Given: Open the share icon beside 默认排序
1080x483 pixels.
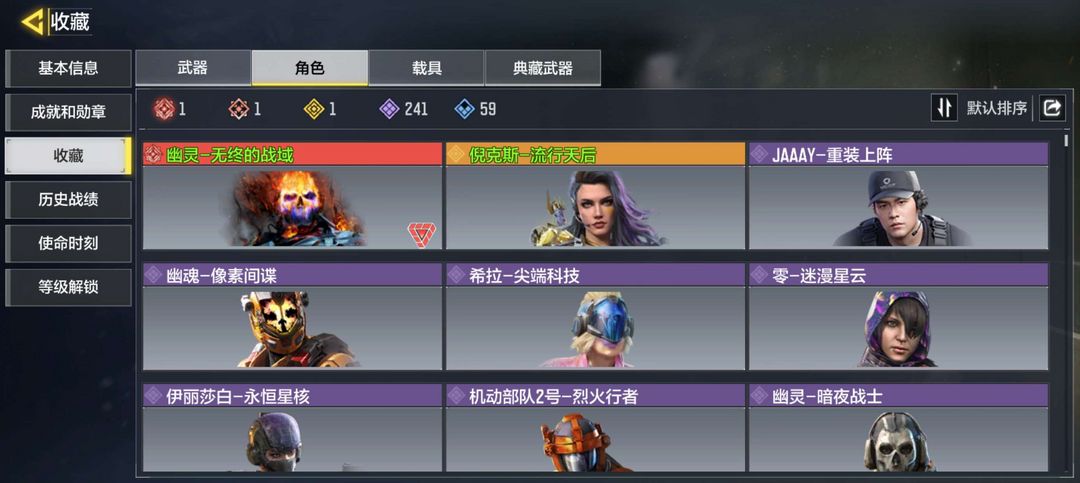Looking at the screenshot, I should 1052,108.
